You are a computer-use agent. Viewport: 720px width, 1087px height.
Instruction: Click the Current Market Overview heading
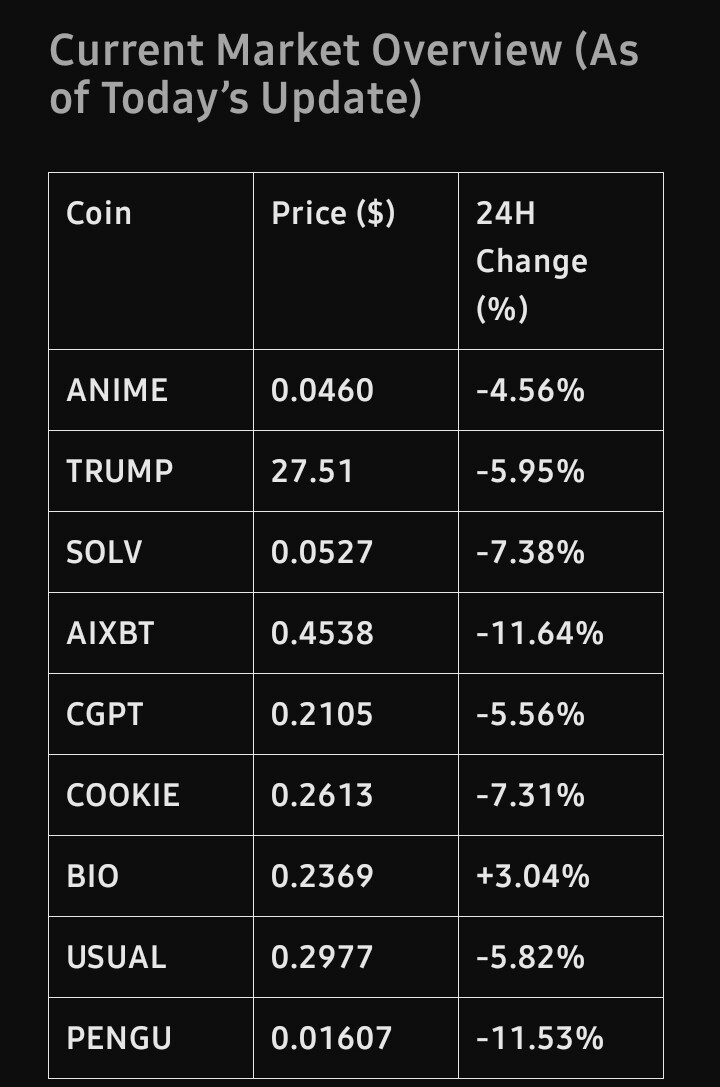click(x=344, y=73)
